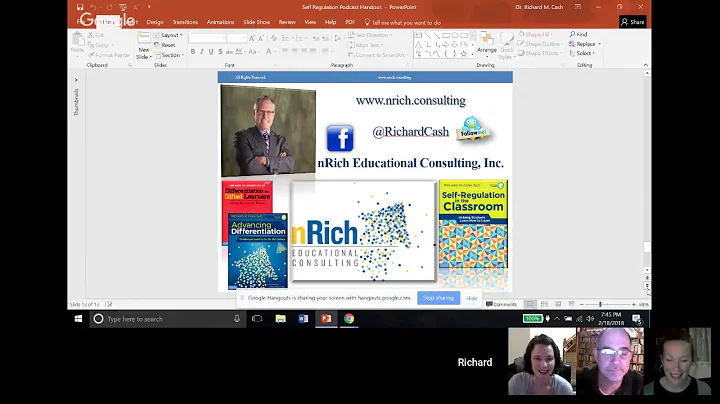Toggle Center alignment button
720x404 pixels.
point(294,51)
